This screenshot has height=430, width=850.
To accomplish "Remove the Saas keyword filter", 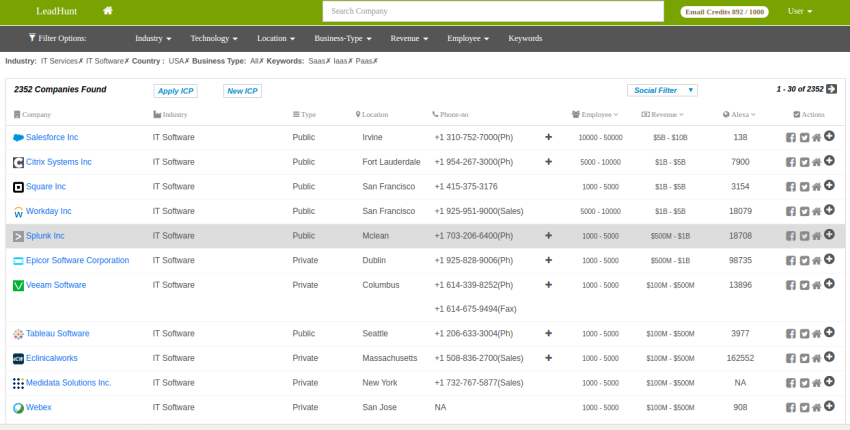I will pyautogui.click(x=328, y=61).
